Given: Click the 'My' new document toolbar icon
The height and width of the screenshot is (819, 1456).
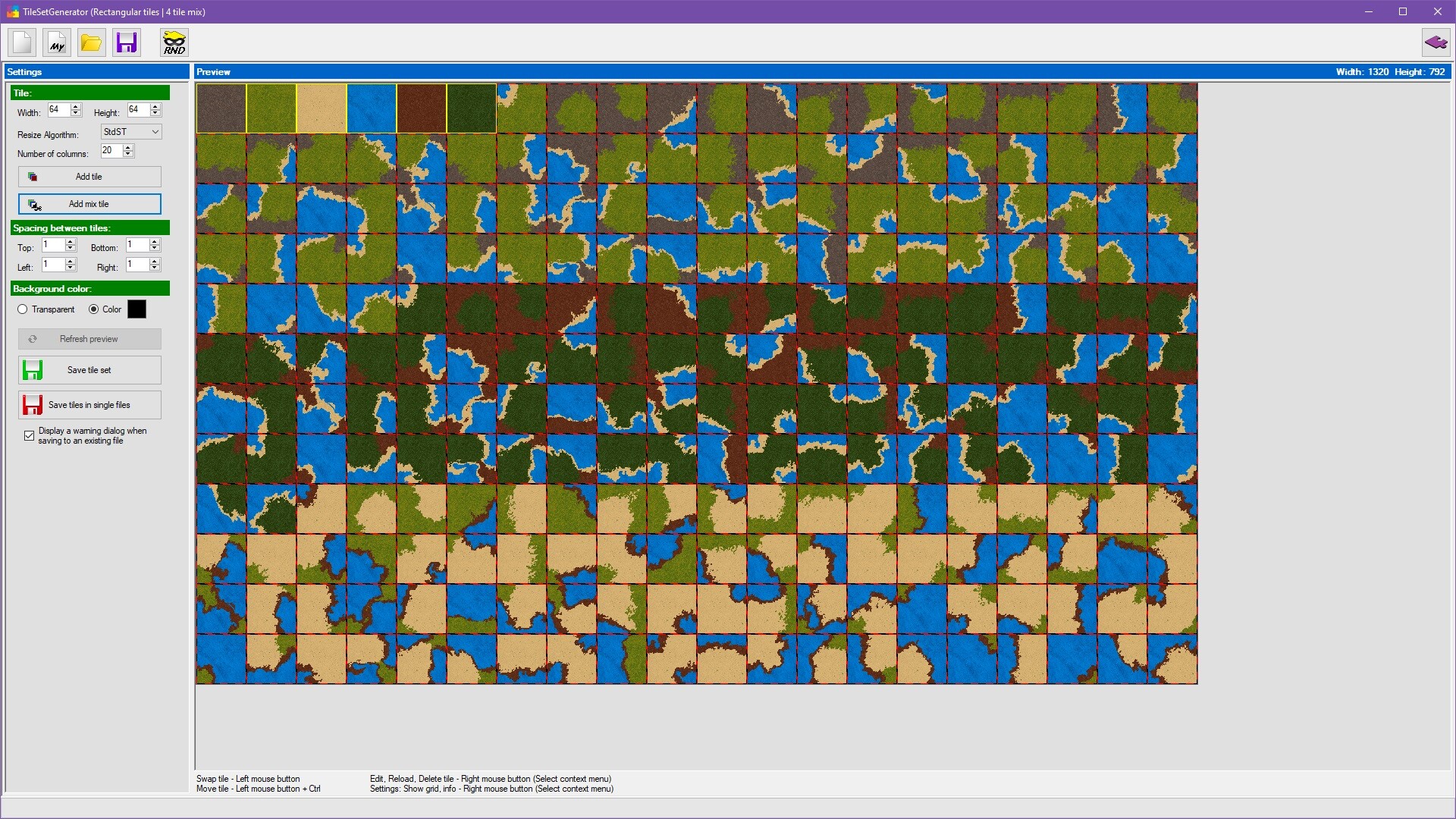Looking at the screenshot, I should click(x=56, y=42).
